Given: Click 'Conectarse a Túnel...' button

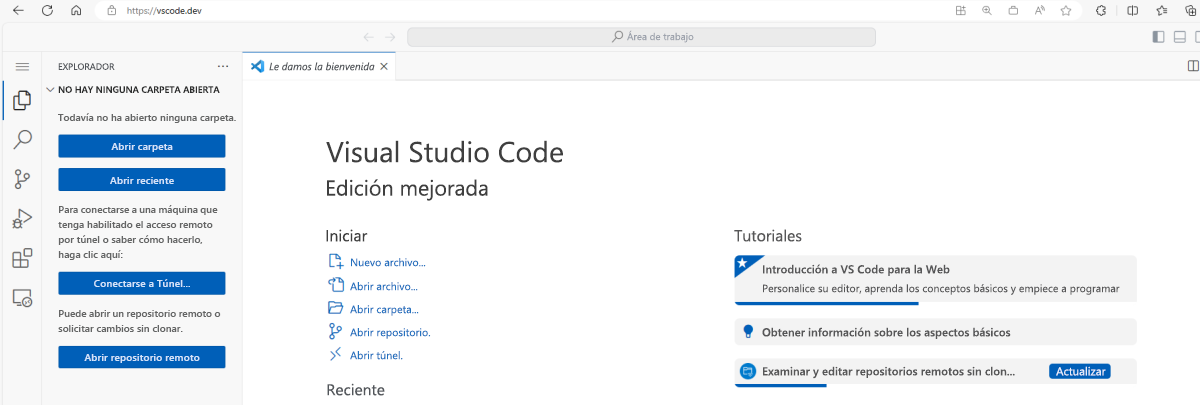Looking at the screenshot, I should (x=141, y=283).
